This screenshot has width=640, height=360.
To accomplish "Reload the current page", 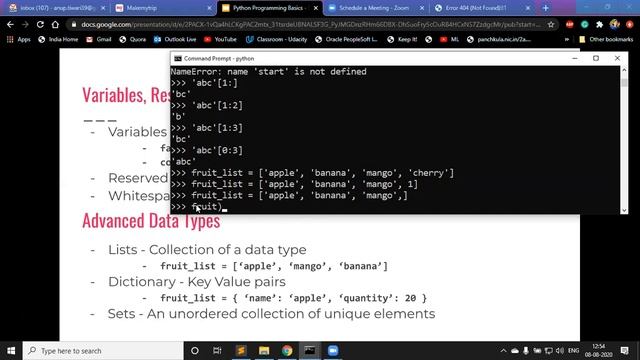I will pos(40,24).
